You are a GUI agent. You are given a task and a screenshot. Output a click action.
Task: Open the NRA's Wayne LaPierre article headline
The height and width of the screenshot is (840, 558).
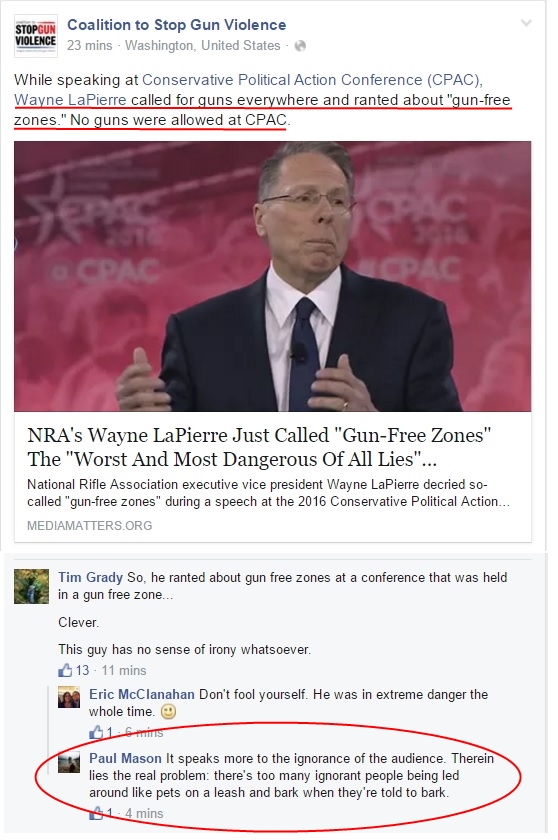(x=259, y=447)
